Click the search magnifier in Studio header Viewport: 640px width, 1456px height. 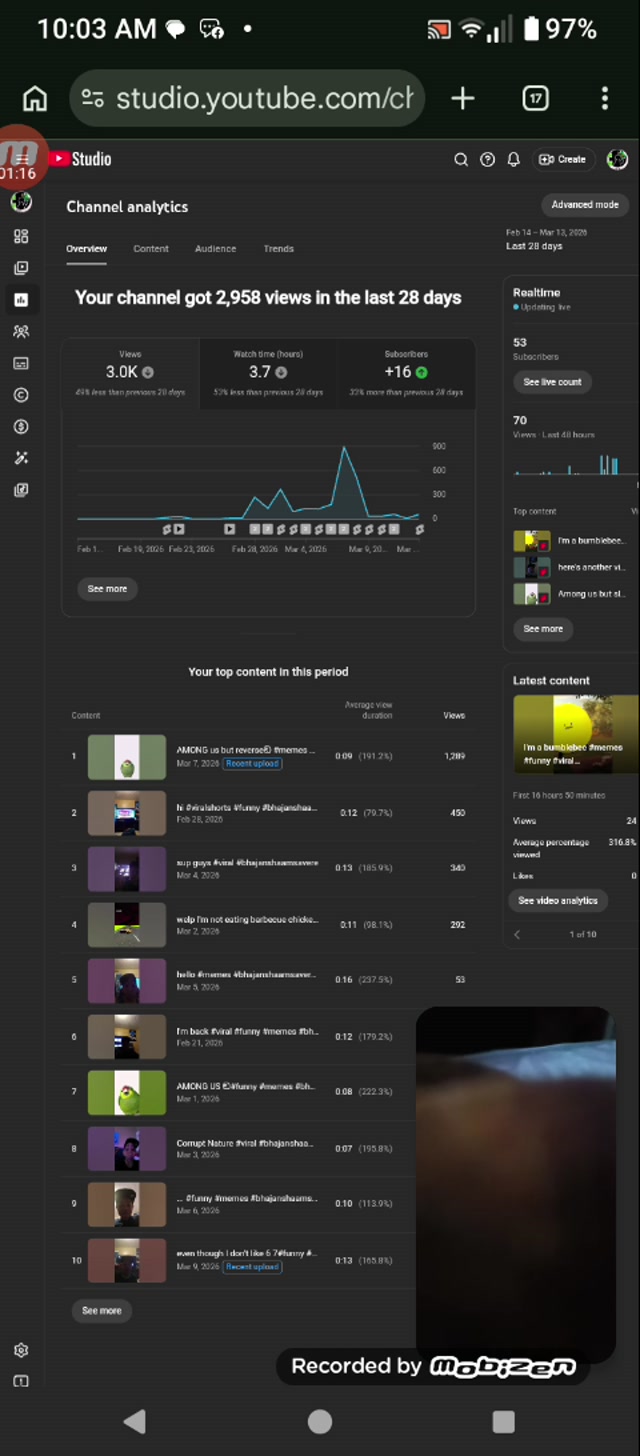click(461, 159)
